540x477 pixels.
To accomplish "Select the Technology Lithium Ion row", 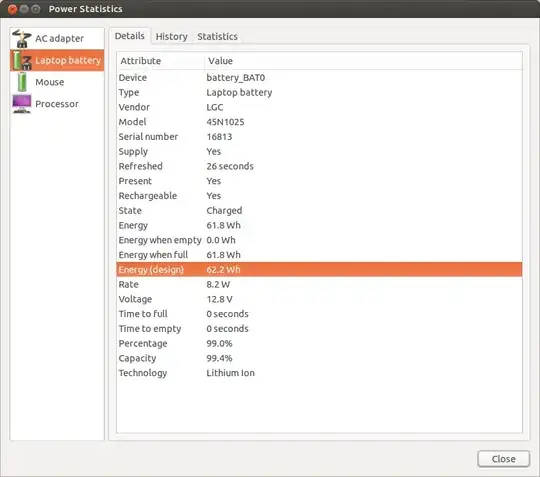I will tap(319, 373).
